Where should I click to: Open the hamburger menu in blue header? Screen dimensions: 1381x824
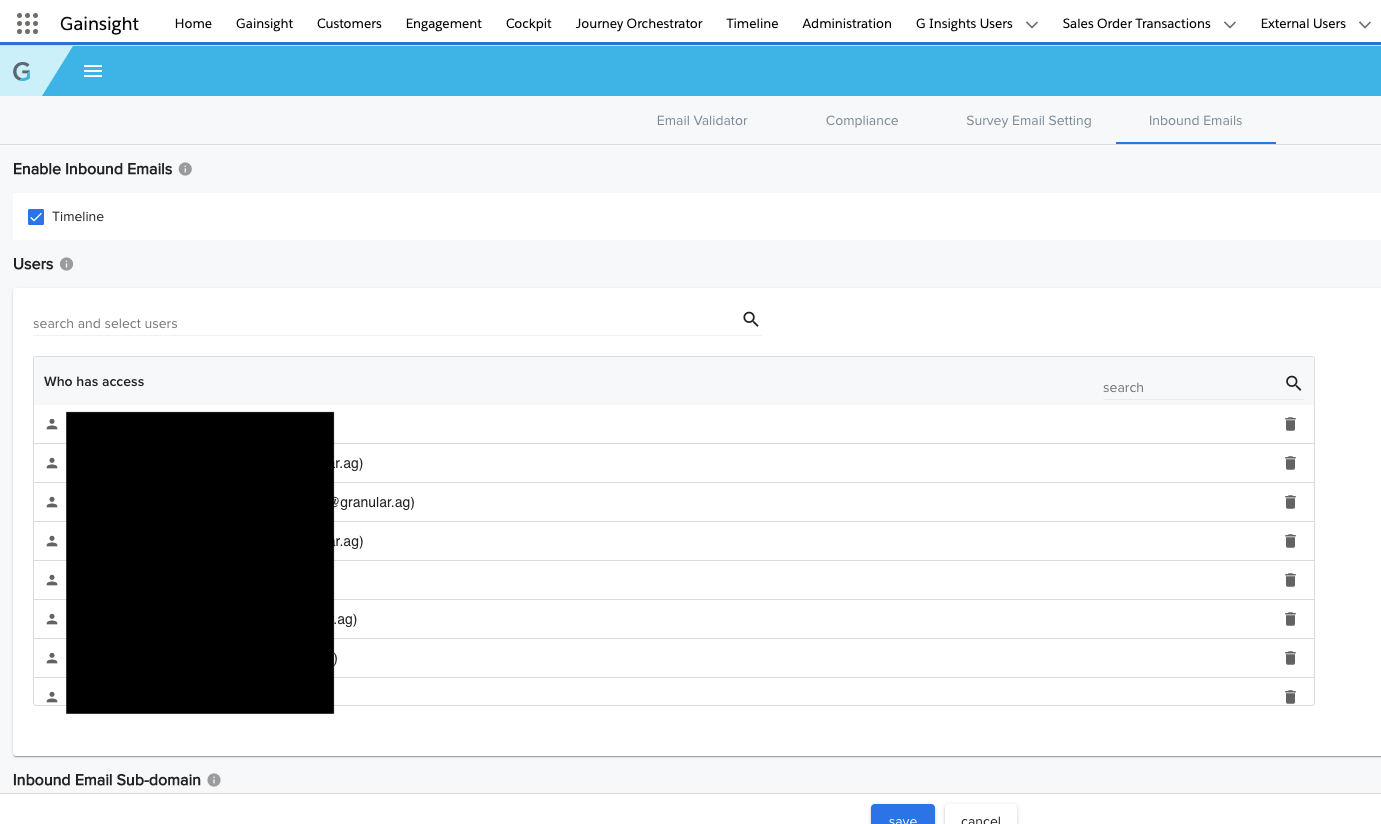93,71
